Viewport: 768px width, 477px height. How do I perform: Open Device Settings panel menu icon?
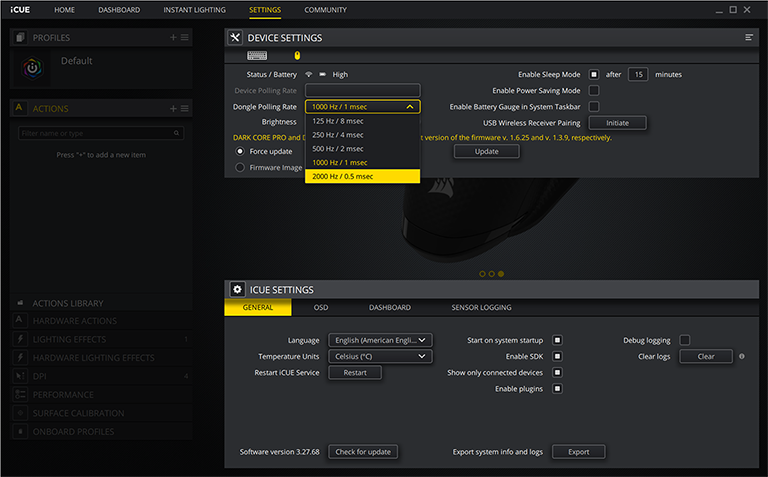(x=749, y=37)
